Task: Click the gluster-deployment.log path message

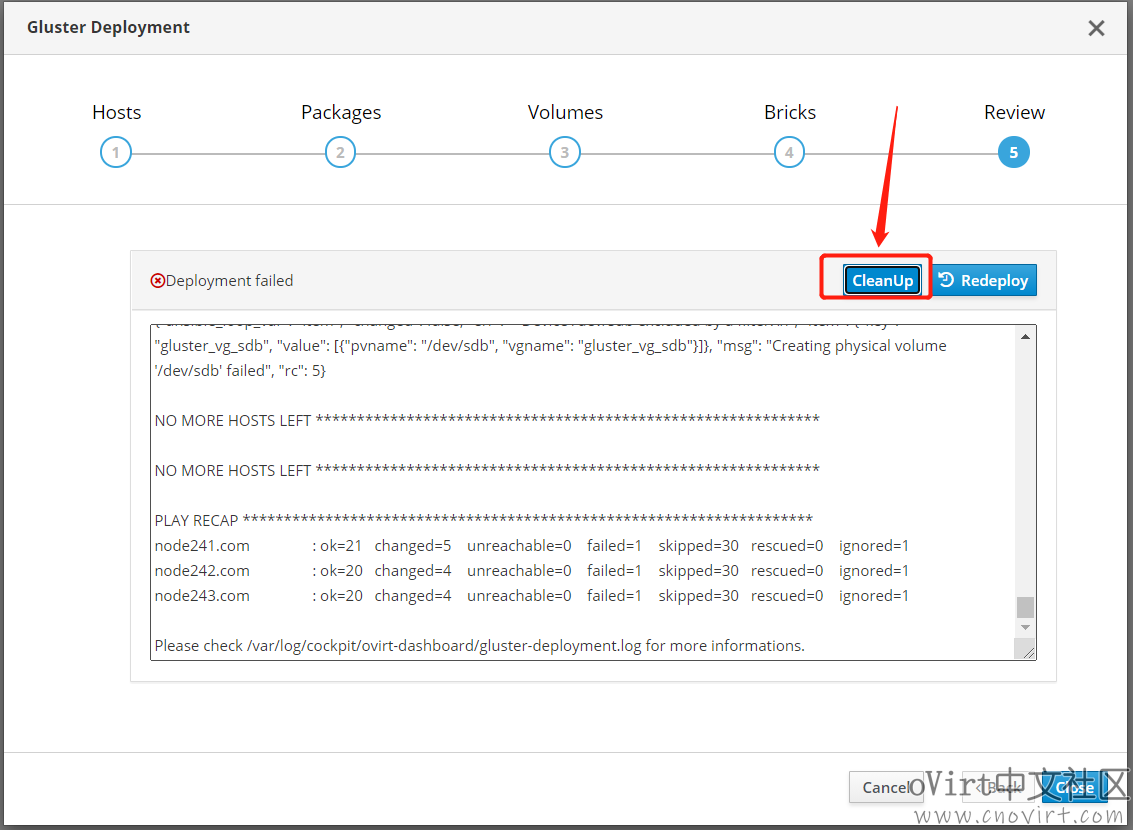Action: (480, 646)
